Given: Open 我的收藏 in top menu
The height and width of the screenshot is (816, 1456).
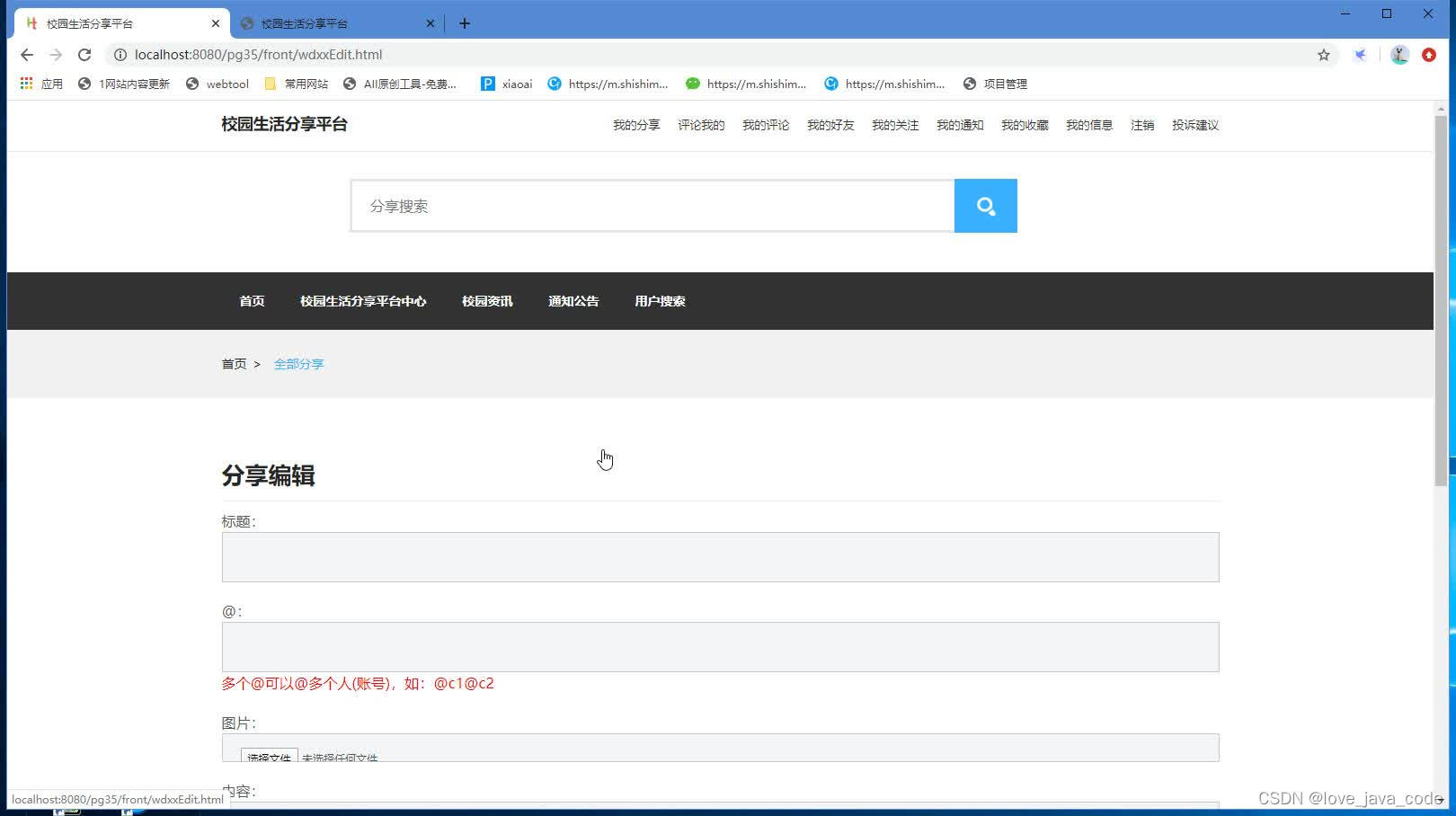Looking at the screenshot, I should point(1025,125).
